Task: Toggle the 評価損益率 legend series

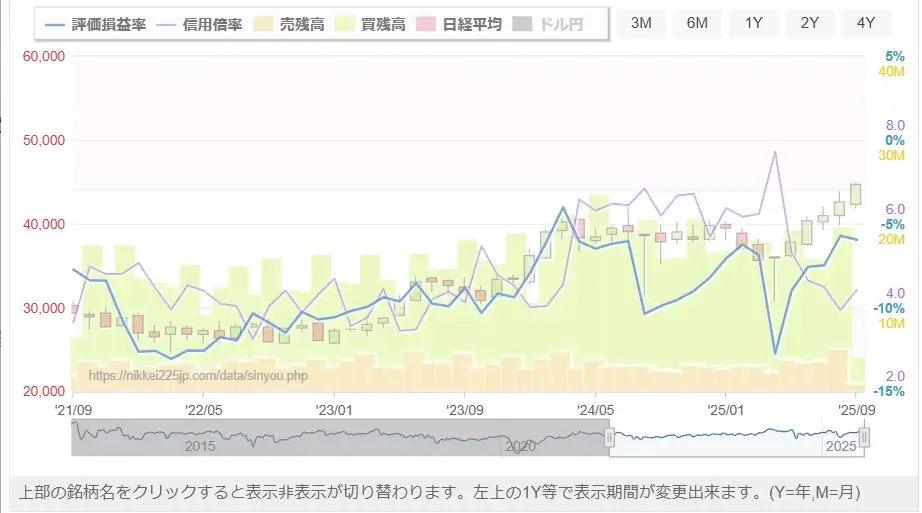Action: click(x=95, y=25)
